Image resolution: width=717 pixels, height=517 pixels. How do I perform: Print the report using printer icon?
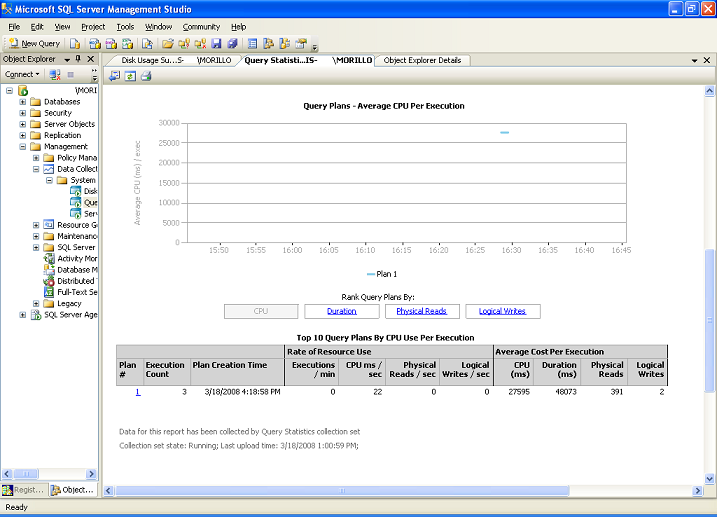coord(146,76)
